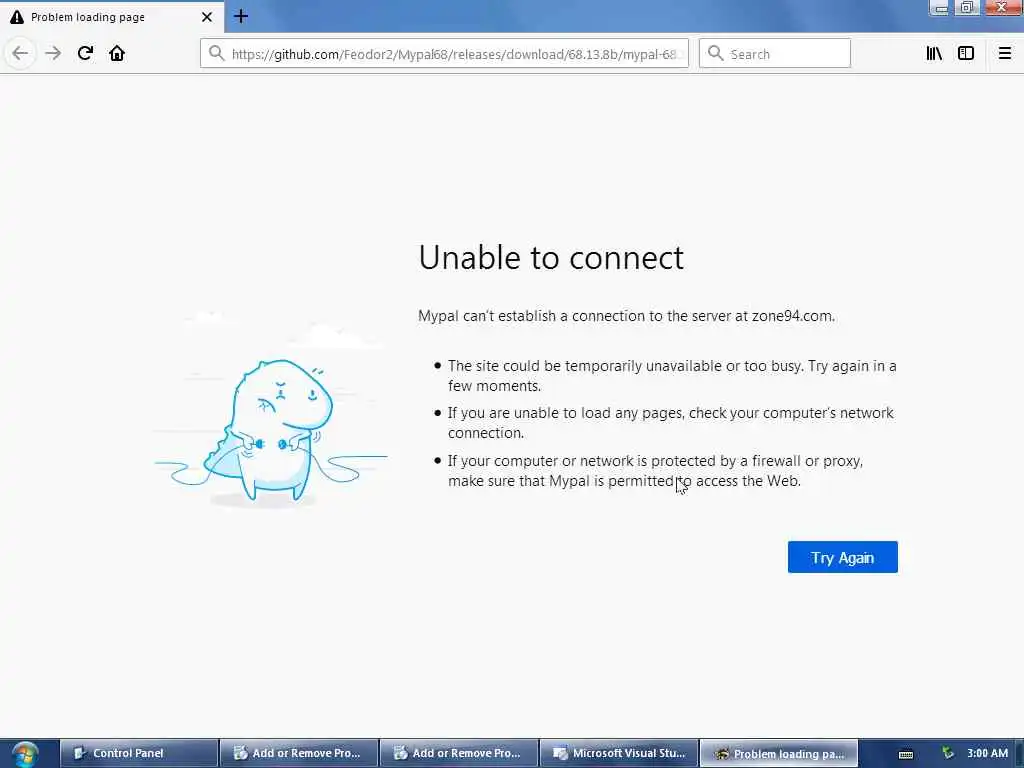Image resolution: width=1024 pixels, height=768 pixels.
Task: Go back to the previous page
Action: click(x=20, y=53)
